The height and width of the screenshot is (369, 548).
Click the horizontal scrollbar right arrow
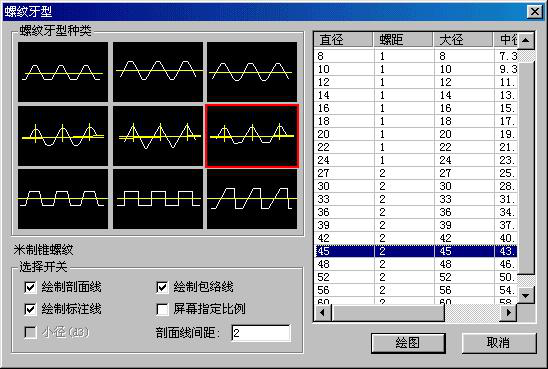coord(508,312)
